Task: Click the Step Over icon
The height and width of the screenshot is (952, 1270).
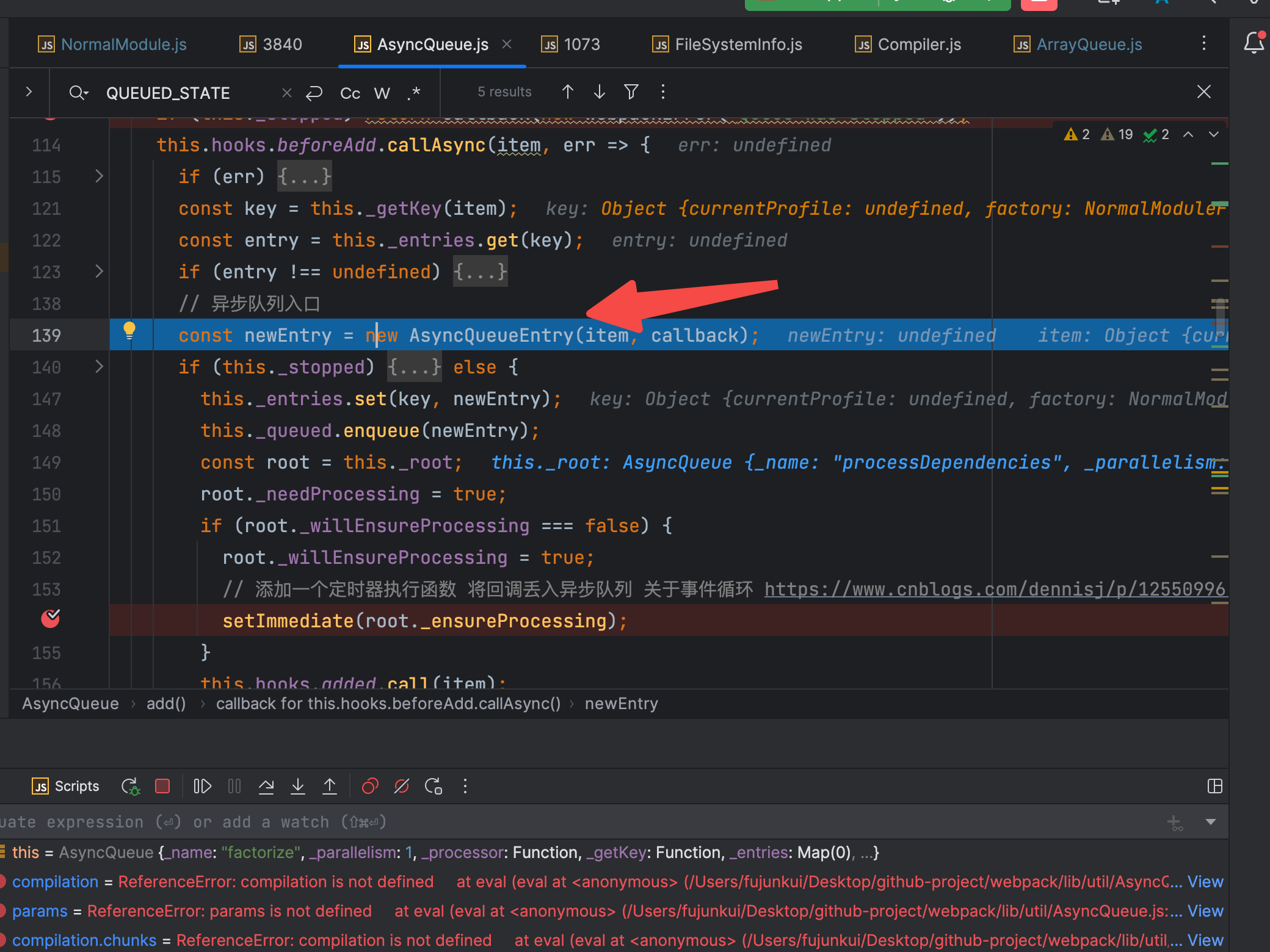Action: (266, 786)
